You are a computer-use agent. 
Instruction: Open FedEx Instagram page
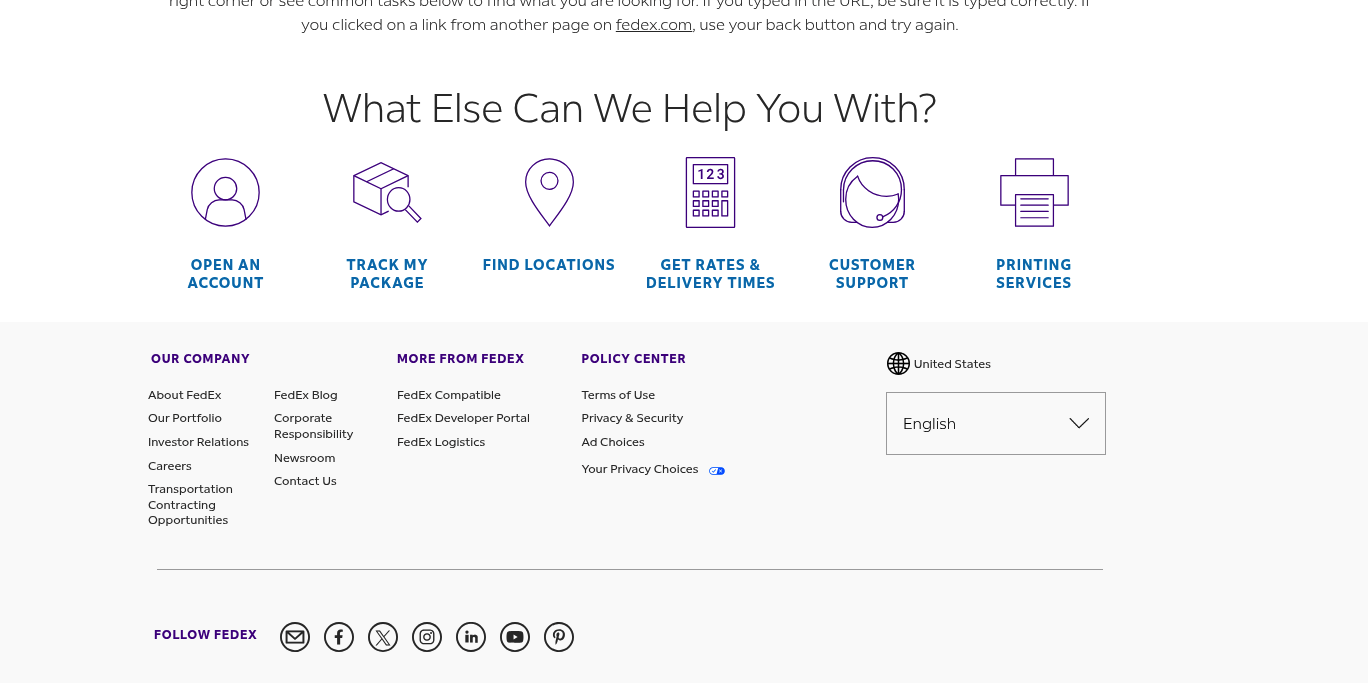click(x=427, y=637)
